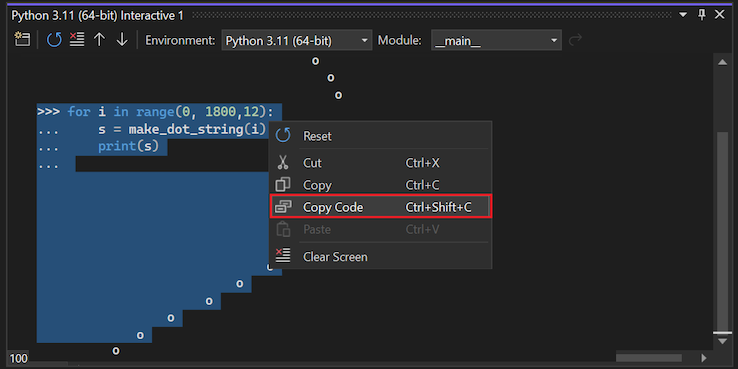738x369 pixels.
Task: Click the new interactive window icon
Action: [22, 40]
